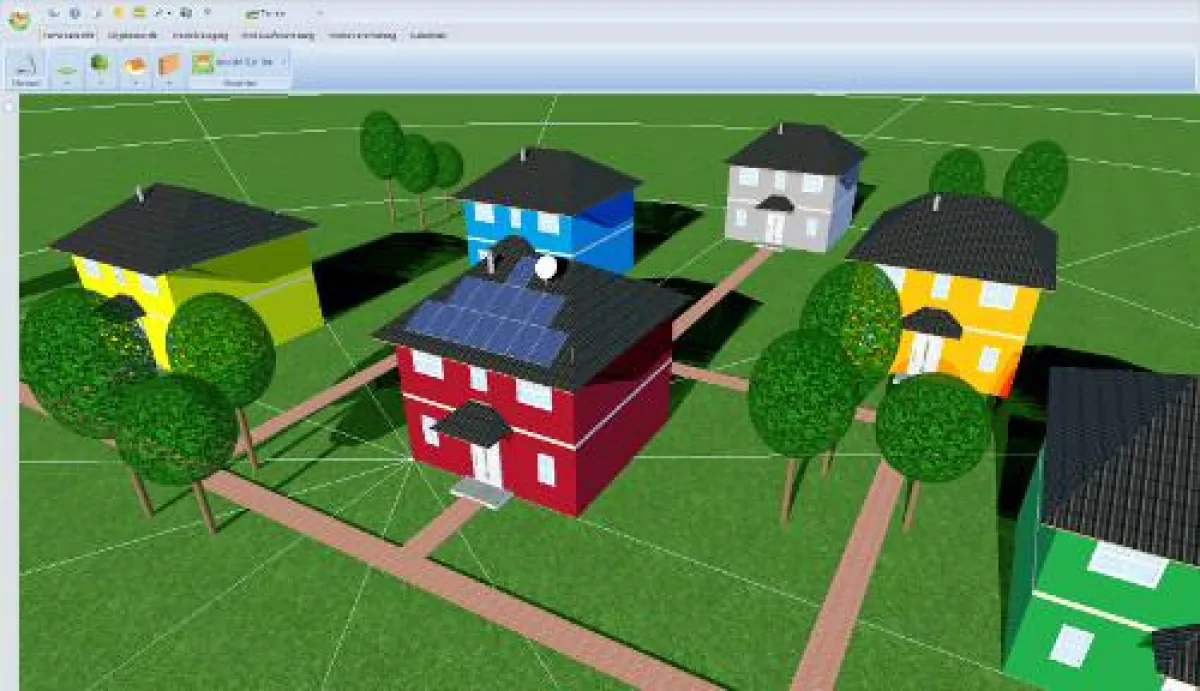Click the orange roof-shaped tool icon
1200x691 pixels.
[135, 66]
